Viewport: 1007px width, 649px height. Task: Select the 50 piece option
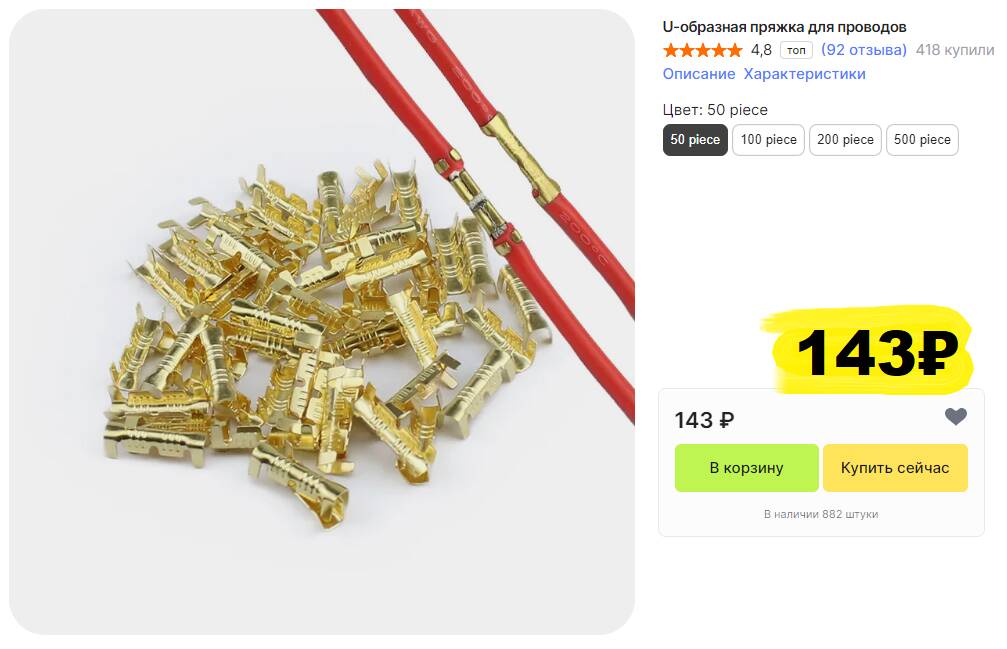pos(695,140)
